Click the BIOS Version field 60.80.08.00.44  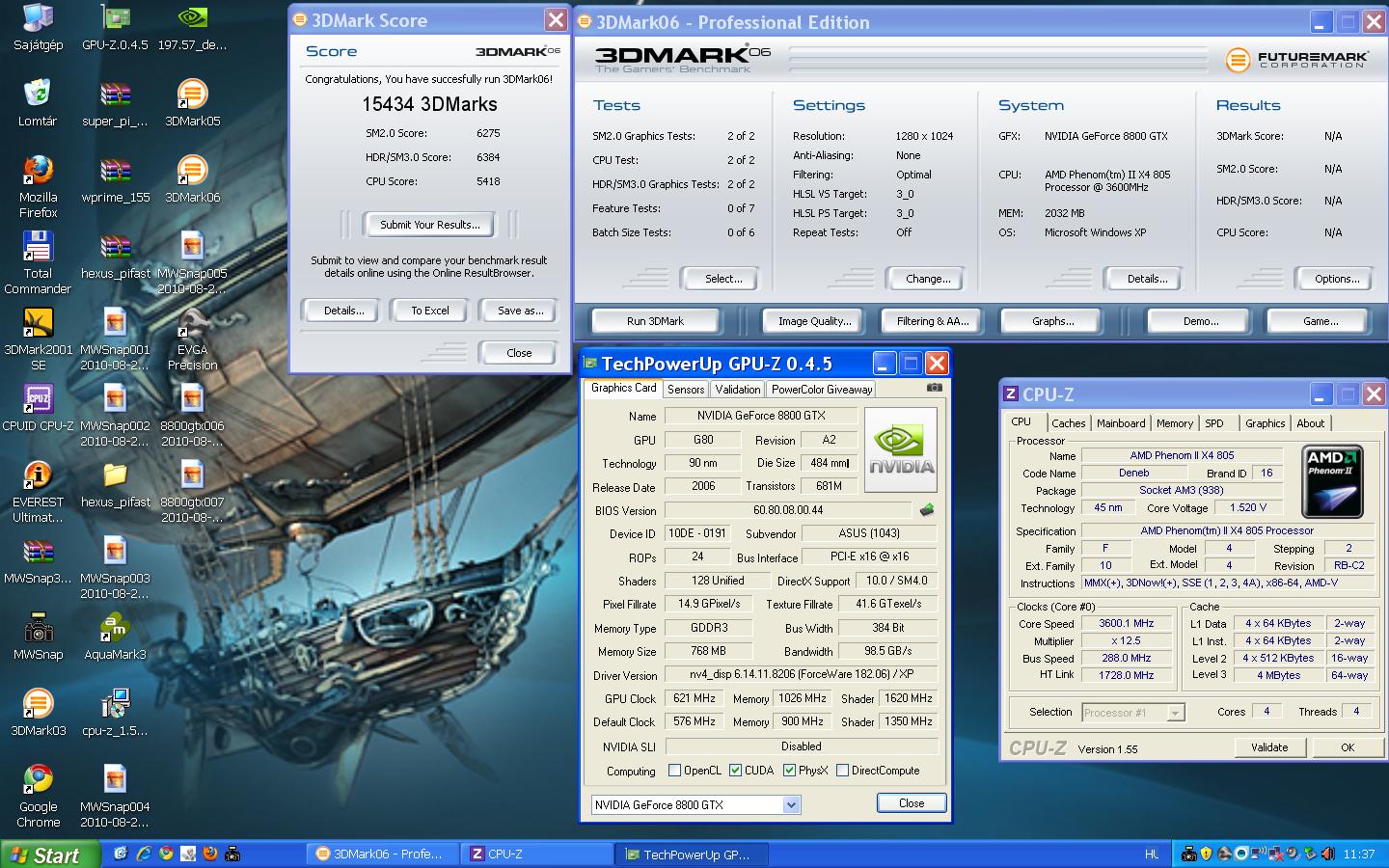point(788,510)
